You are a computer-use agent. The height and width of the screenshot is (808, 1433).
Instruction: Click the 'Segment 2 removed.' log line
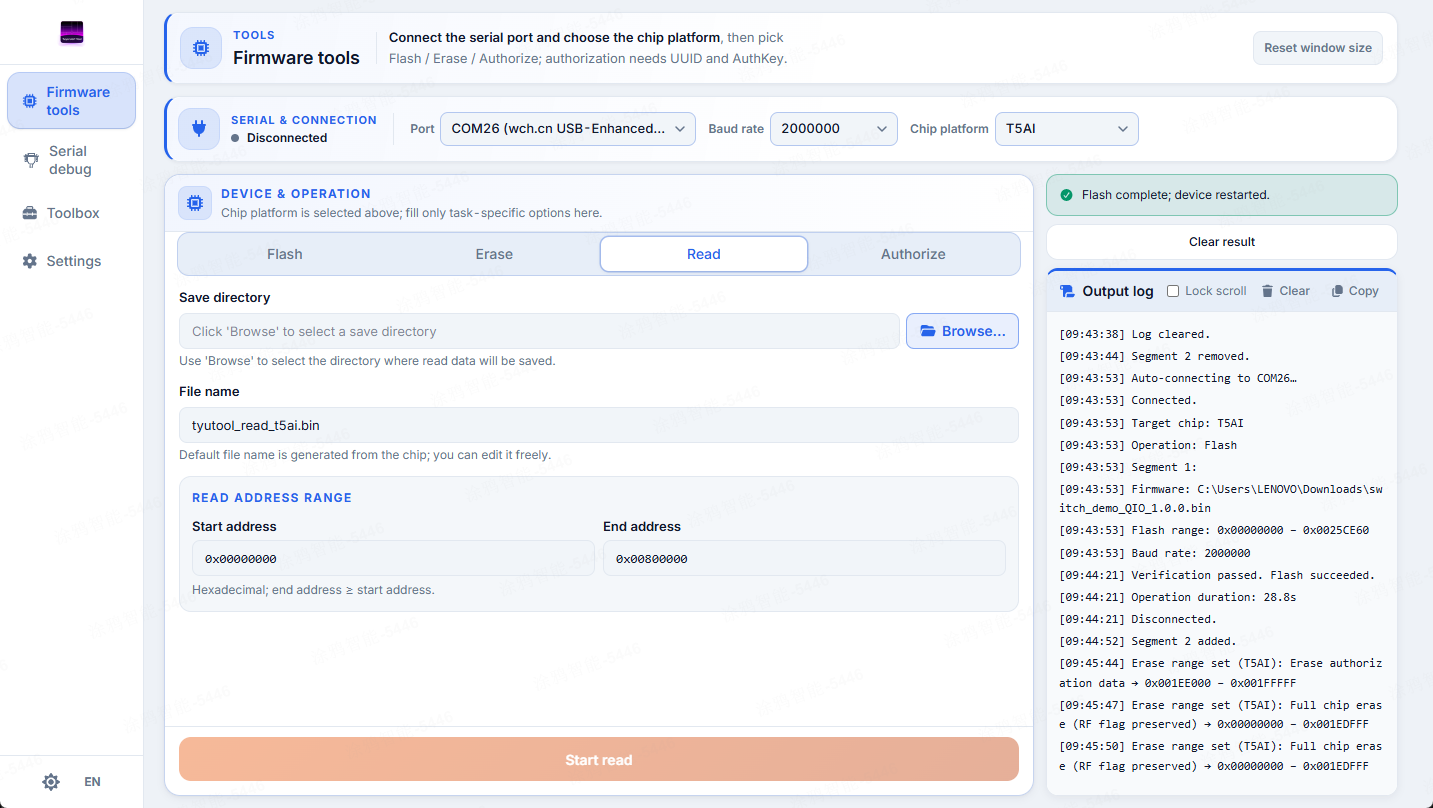pyautogui.click(x=1154, y=356)
